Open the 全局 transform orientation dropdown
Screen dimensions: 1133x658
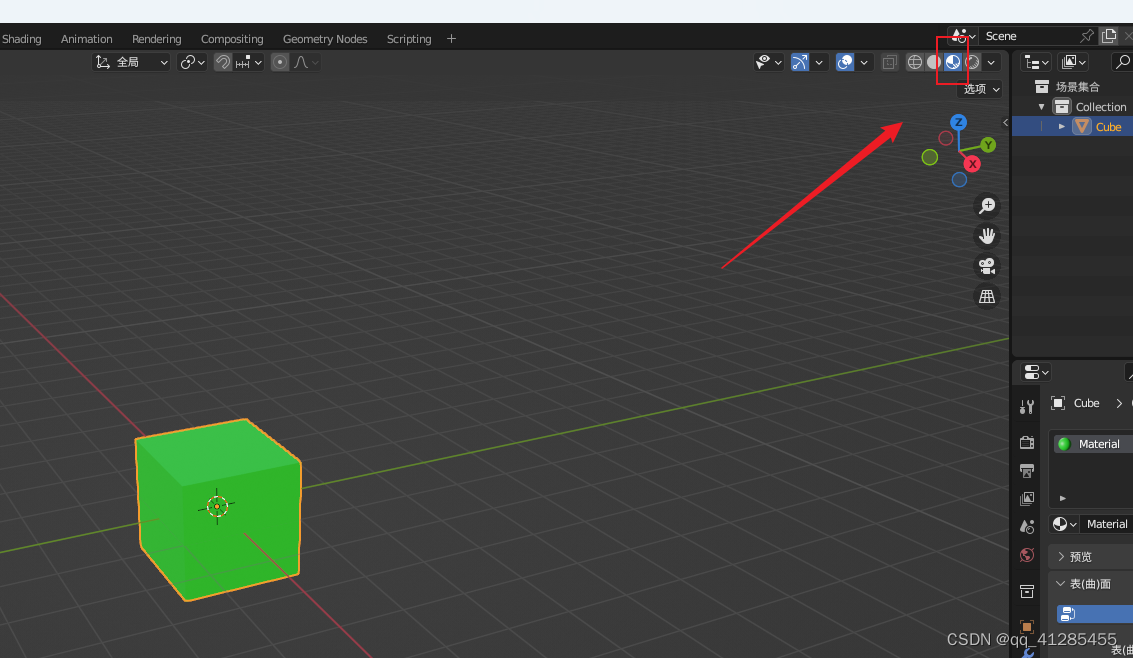[132, 62]
